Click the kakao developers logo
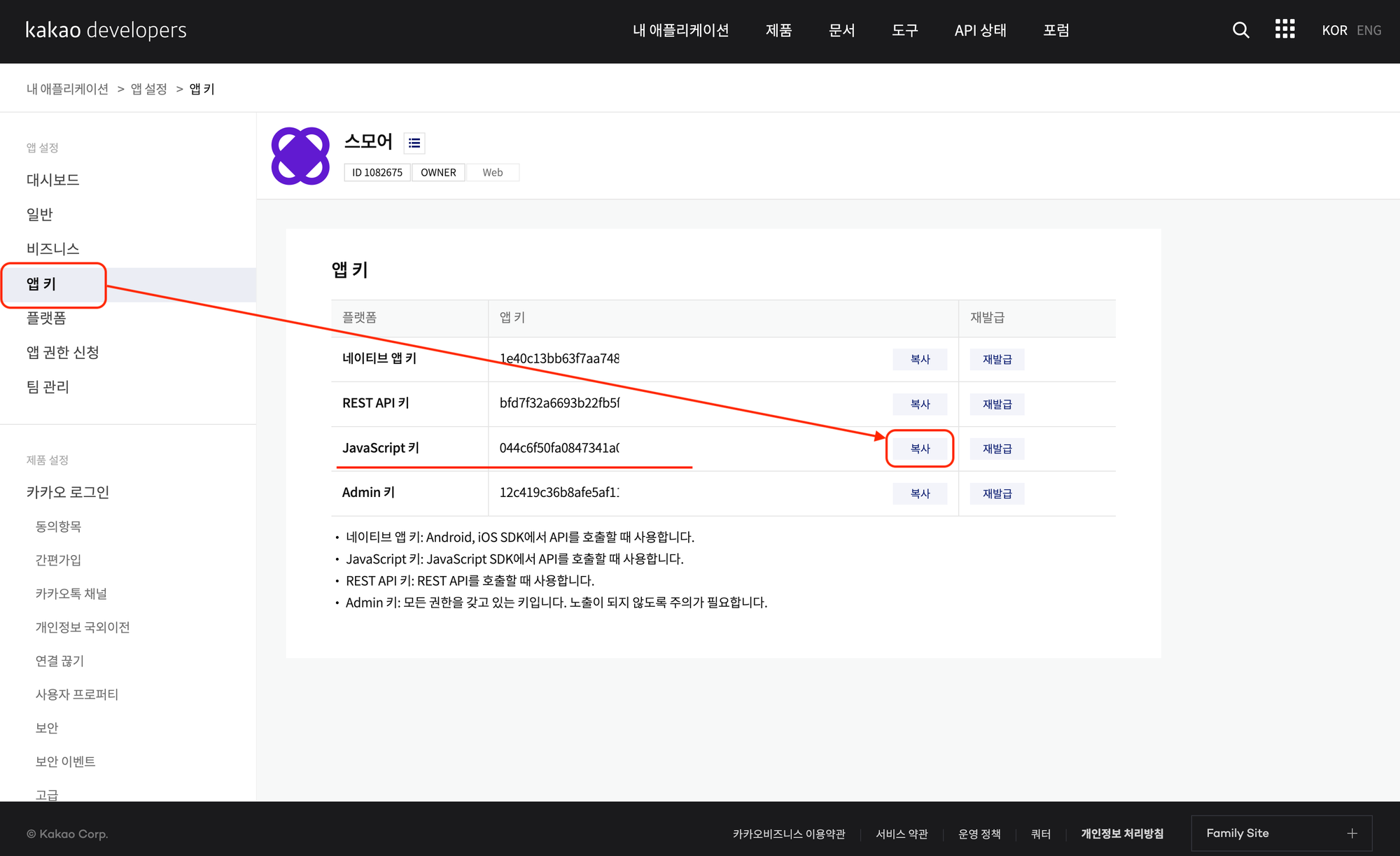This screenshot has height=856, width=1400. (106, 30)
